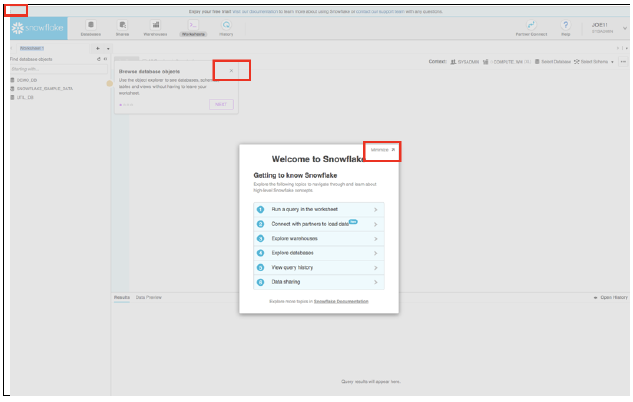This screenshot has width=633, height=402.
Task: Open the Explore databases topic
Action: (x=319, y=253)
